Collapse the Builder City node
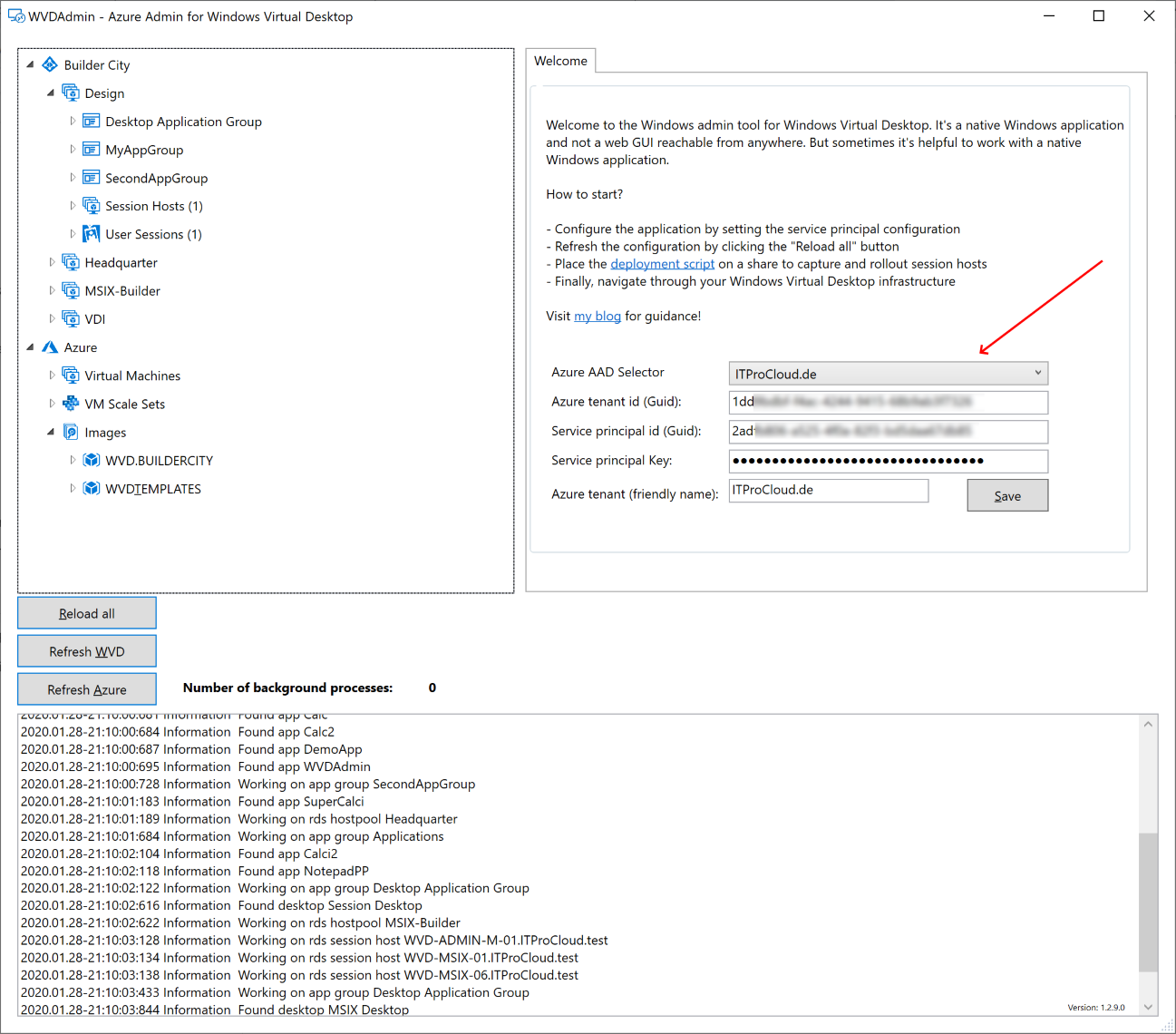The width and height of the screenshot is (1176, 1034). tap(30, 65)
